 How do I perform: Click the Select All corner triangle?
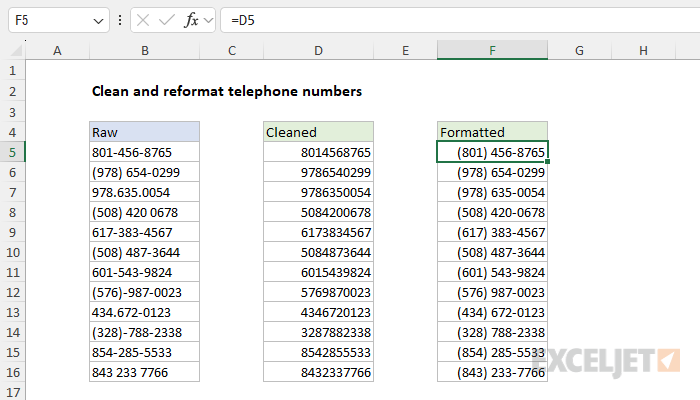coord(16,50)
